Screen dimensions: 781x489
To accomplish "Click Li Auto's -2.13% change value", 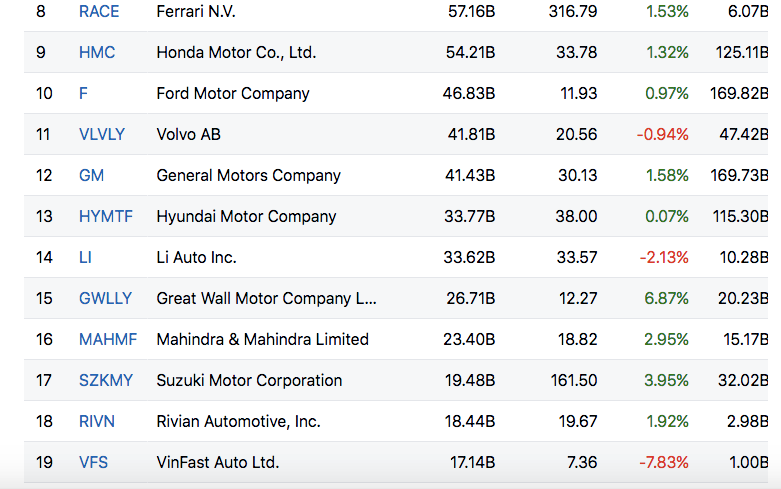I will 664,257.
